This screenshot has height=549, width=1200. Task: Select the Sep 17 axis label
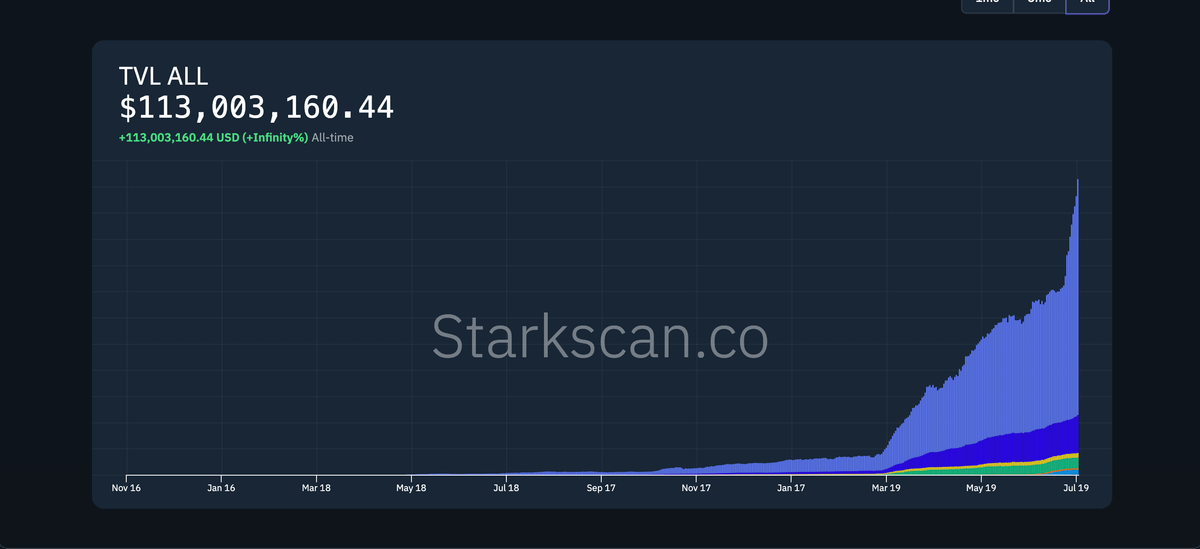point(601,488)
